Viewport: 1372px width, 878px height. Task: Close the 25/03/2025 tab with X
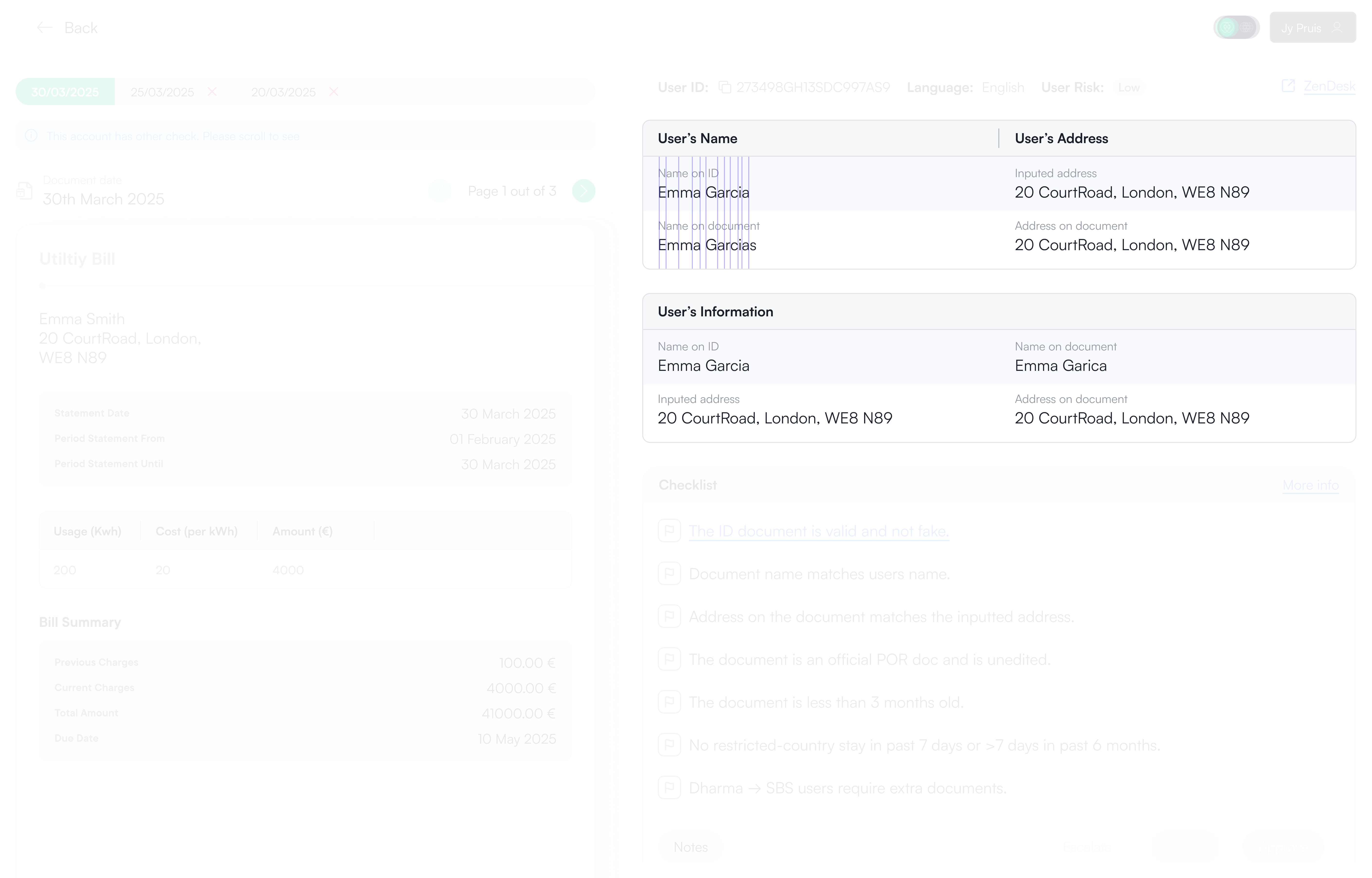(212, 92)
